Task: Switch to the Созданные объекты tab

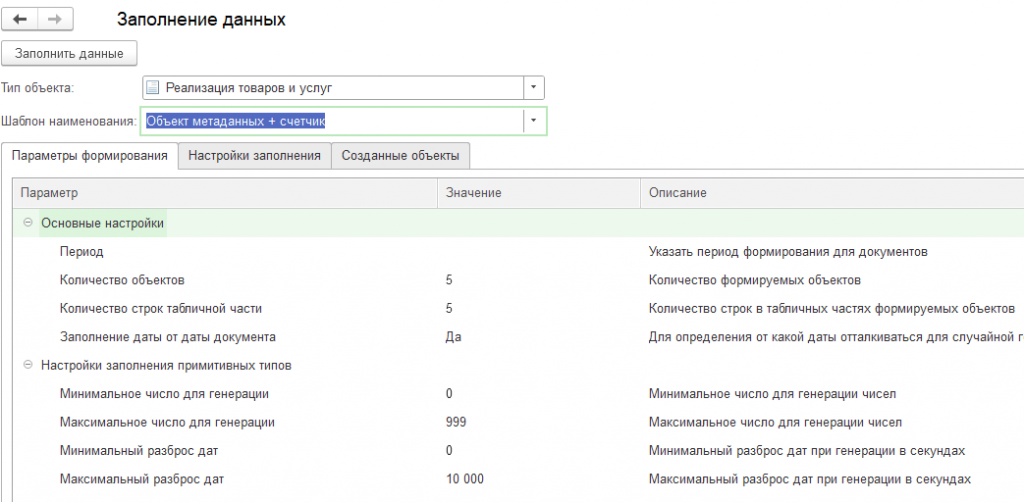Action: click(x=400, y=156)
